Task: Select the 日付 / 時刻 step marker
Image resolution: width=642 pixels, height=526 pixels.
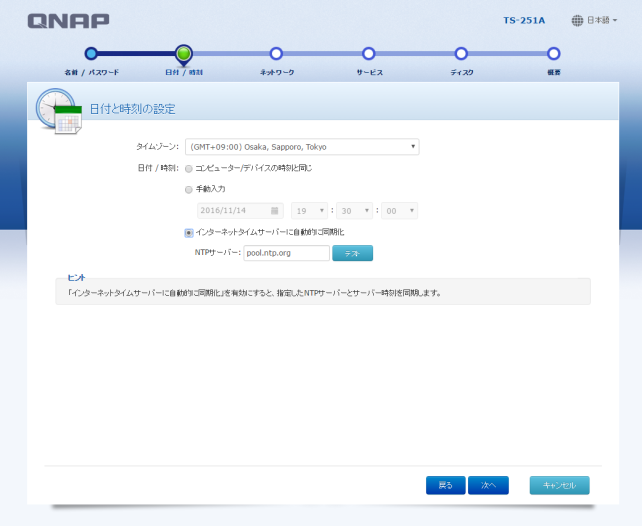Action: (184, 54)
